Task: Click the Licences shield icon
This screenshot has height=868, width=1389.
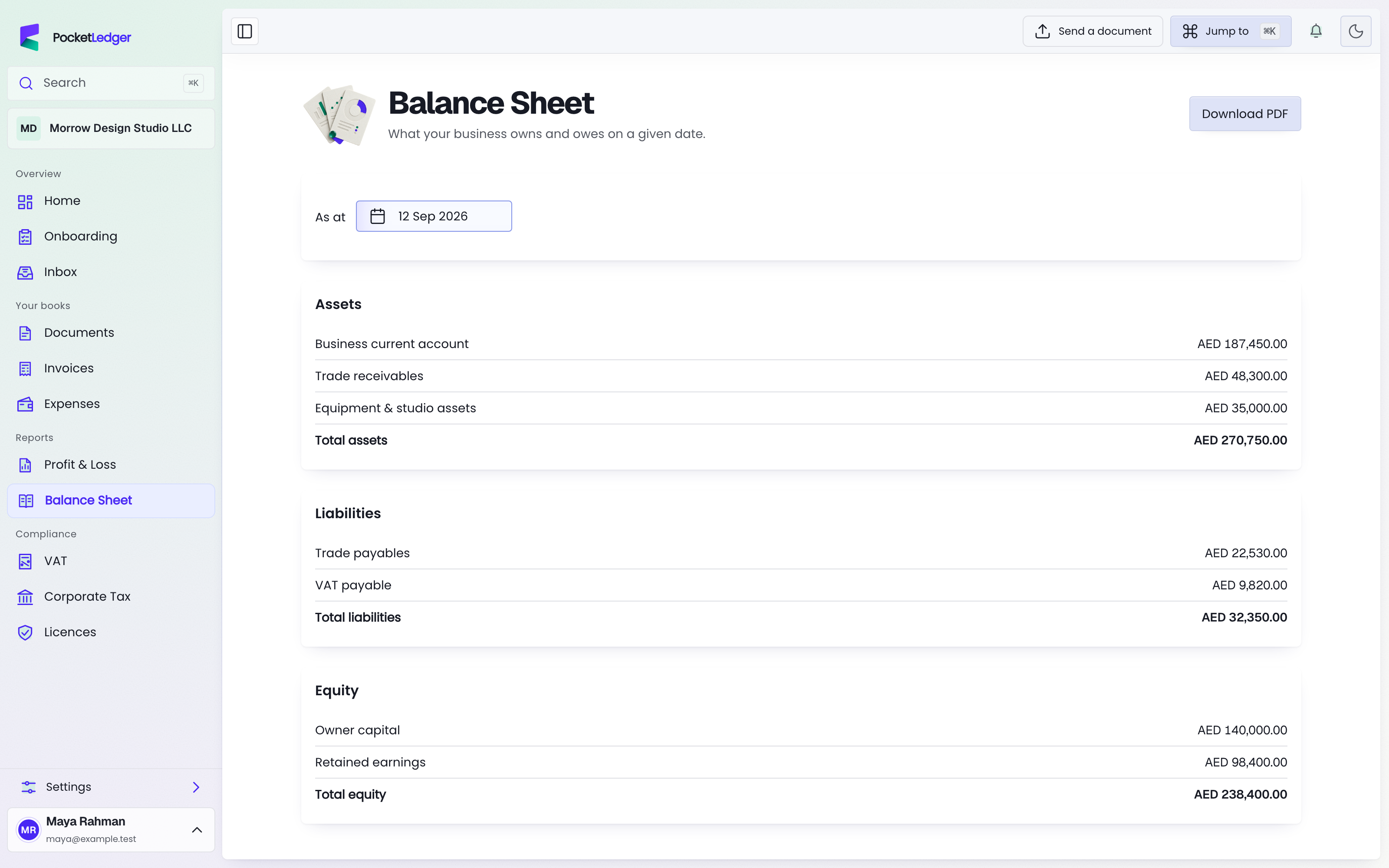Action: [x=25, y=633]
